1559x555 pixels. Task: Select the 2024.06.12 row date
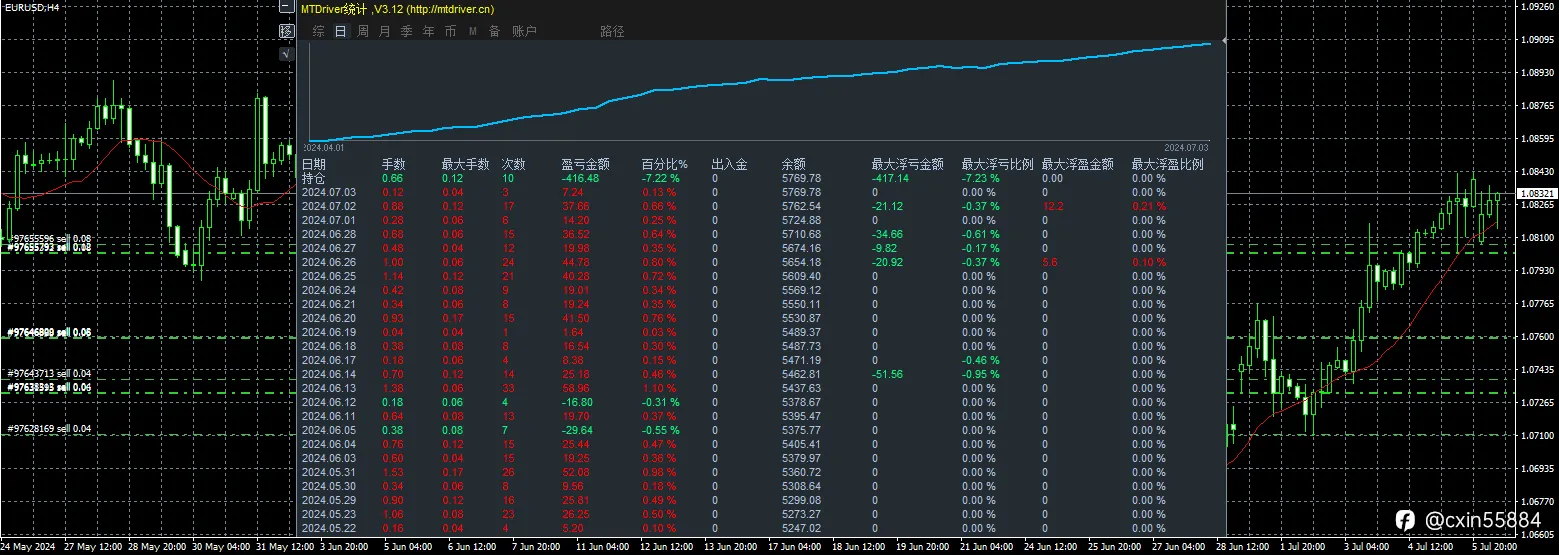coord(328,402)
